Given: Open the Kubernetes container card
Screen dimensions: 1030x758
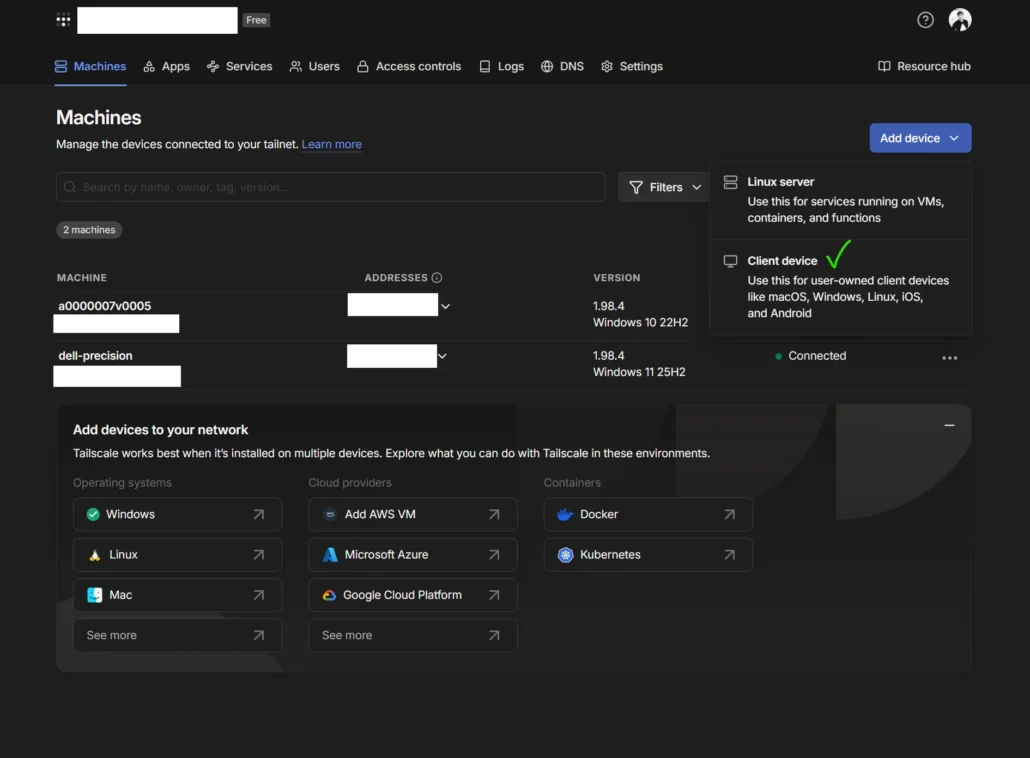Looking at the screenshot, I should (648, 554).
